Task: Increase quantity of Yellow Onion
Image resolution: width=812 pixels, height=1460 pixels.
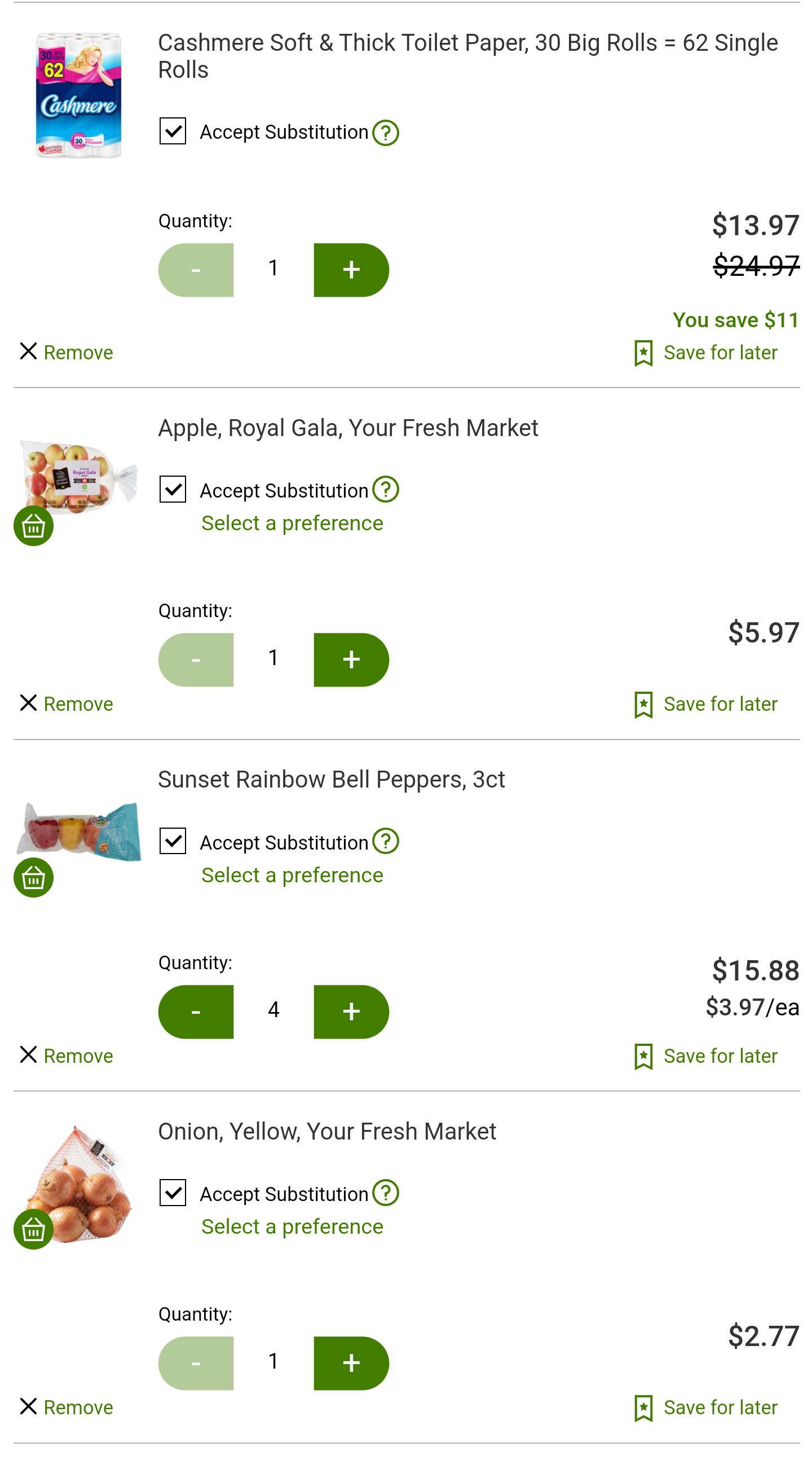Action: click(351, 1364)
